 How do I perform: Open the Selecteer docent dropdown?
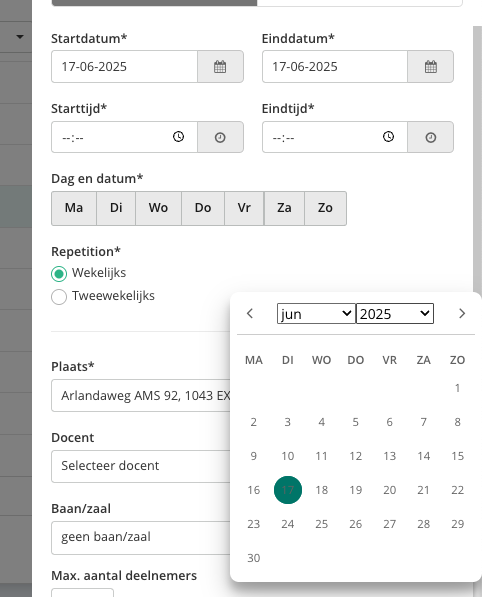click(x=141, y=466)
